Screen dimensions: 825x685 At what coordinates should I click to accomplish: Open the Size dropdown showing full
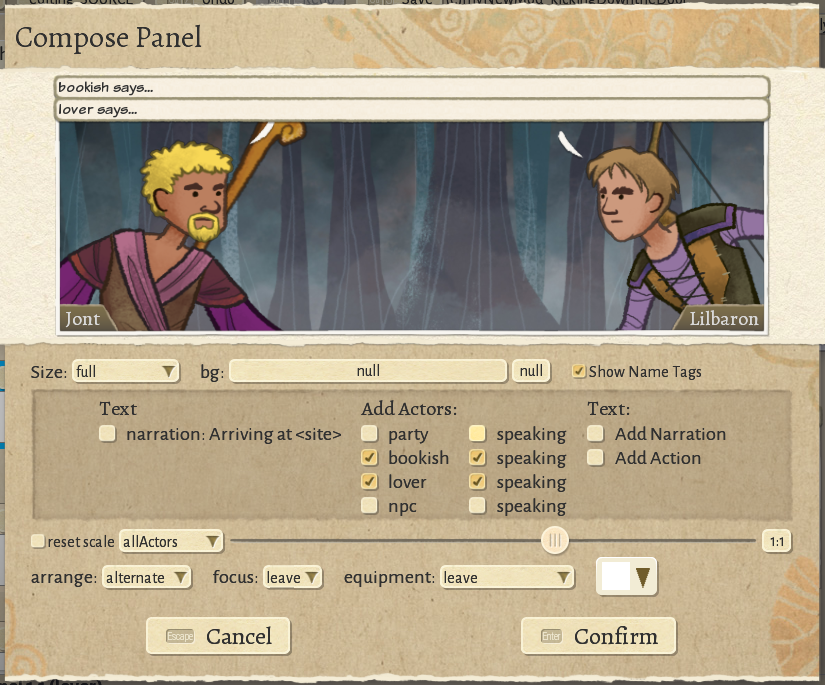tap(124, 371)
